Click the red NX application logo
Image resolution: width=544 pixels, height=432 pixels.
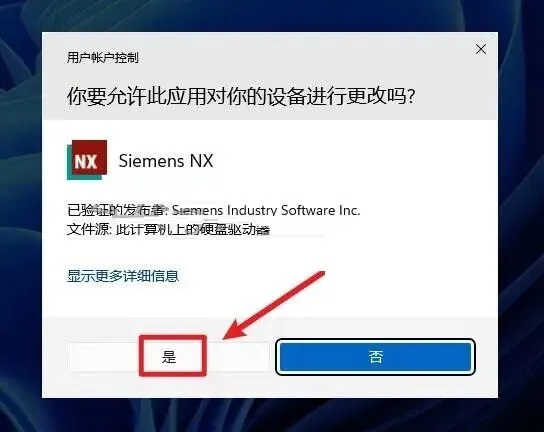coord(90,158)
